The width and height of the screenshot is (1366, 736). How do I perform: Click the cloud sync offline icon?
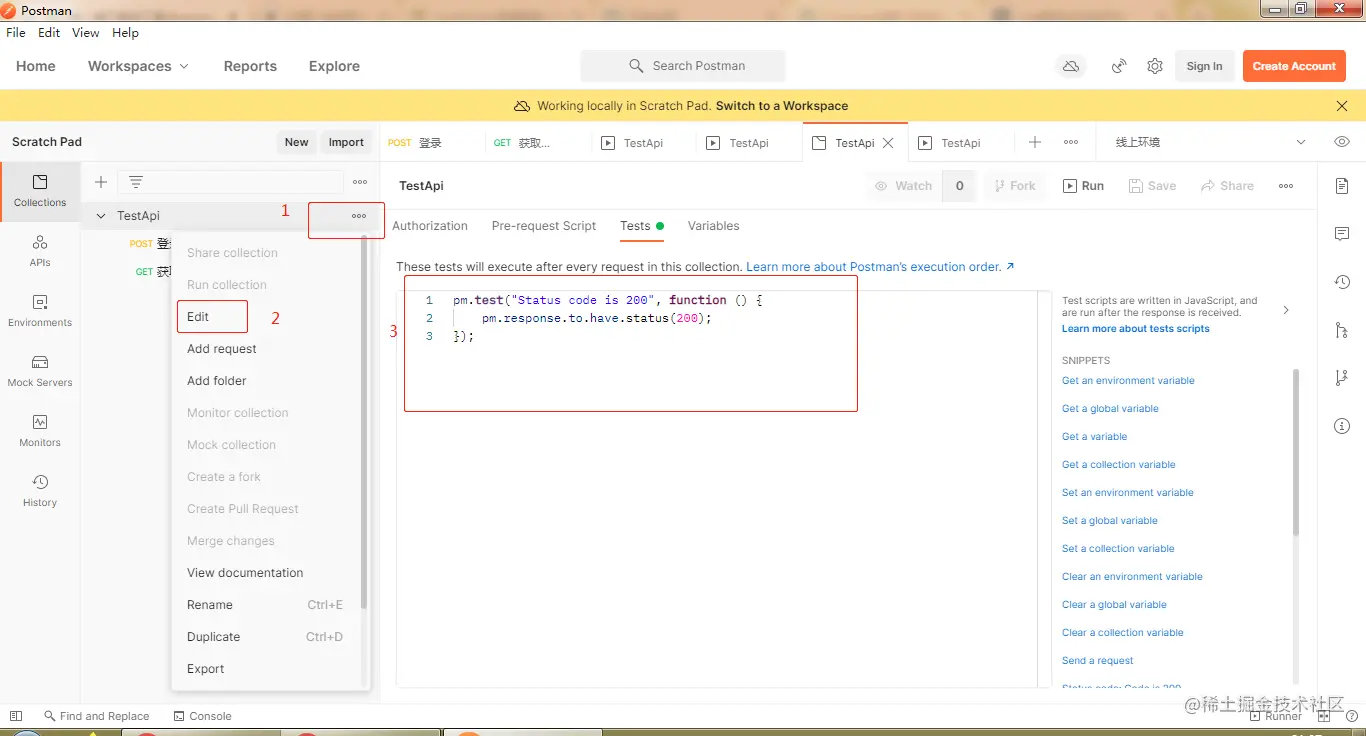pyautogui.click(x=1071, y=66)
